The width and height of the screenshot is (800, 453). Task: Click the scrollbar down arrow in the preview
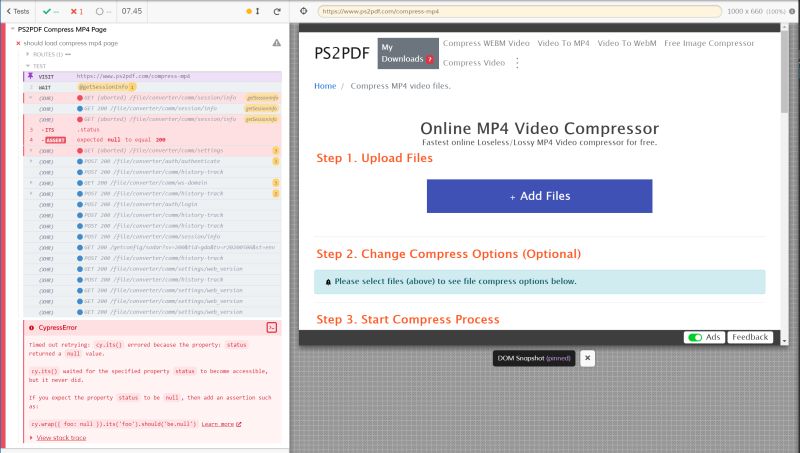tap(784, 341)
